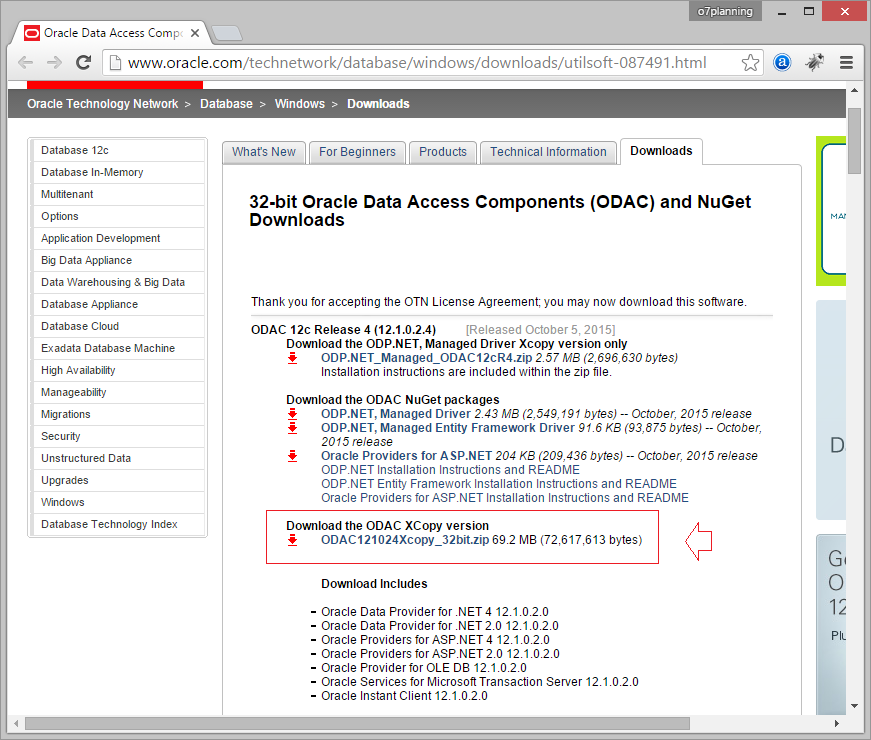Open Application Development sidebar item
This screenshot has height=740, width=871.
point(118,238)
